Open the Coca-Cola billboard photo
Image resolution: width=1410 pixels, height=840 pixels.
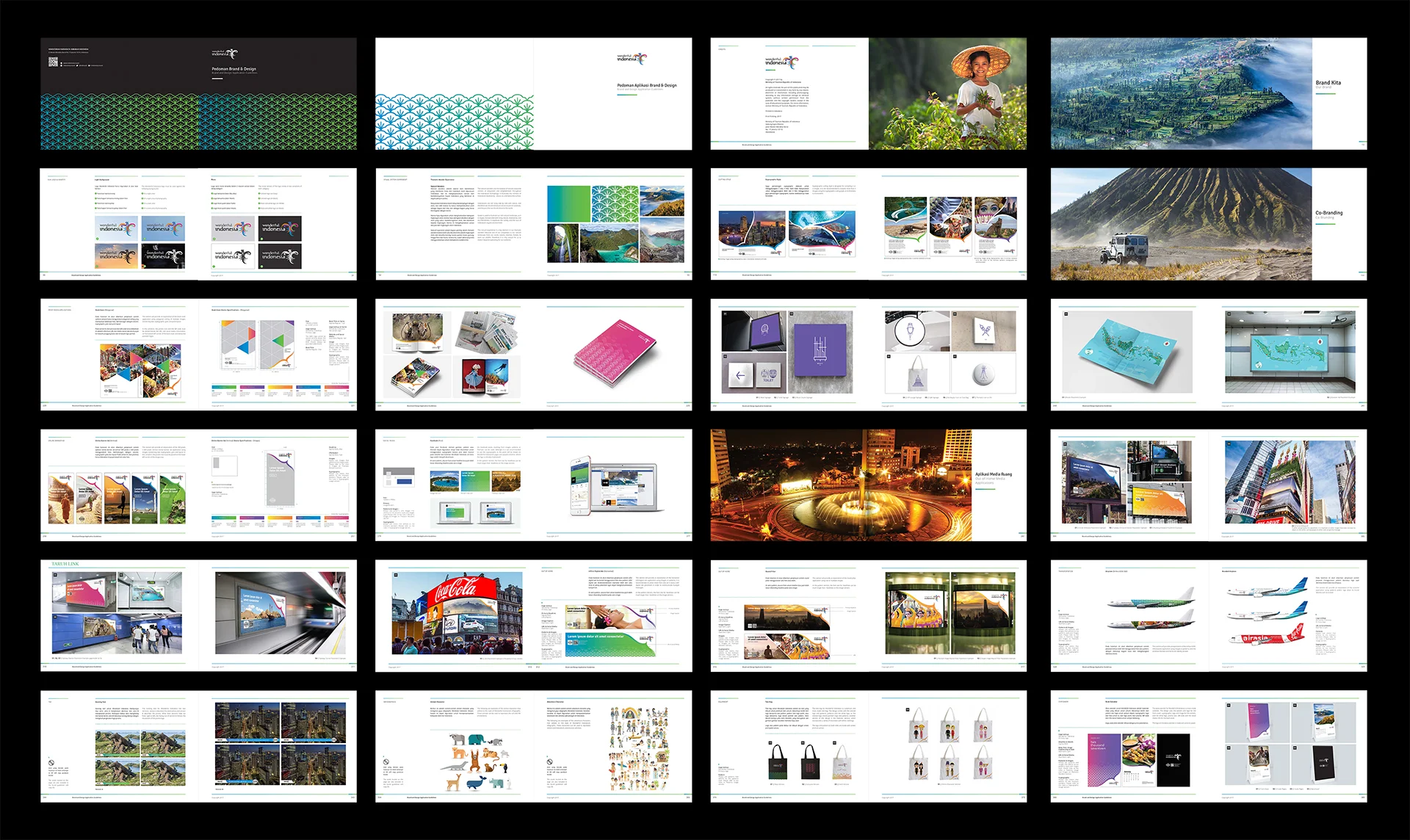[x=458, y=614]
